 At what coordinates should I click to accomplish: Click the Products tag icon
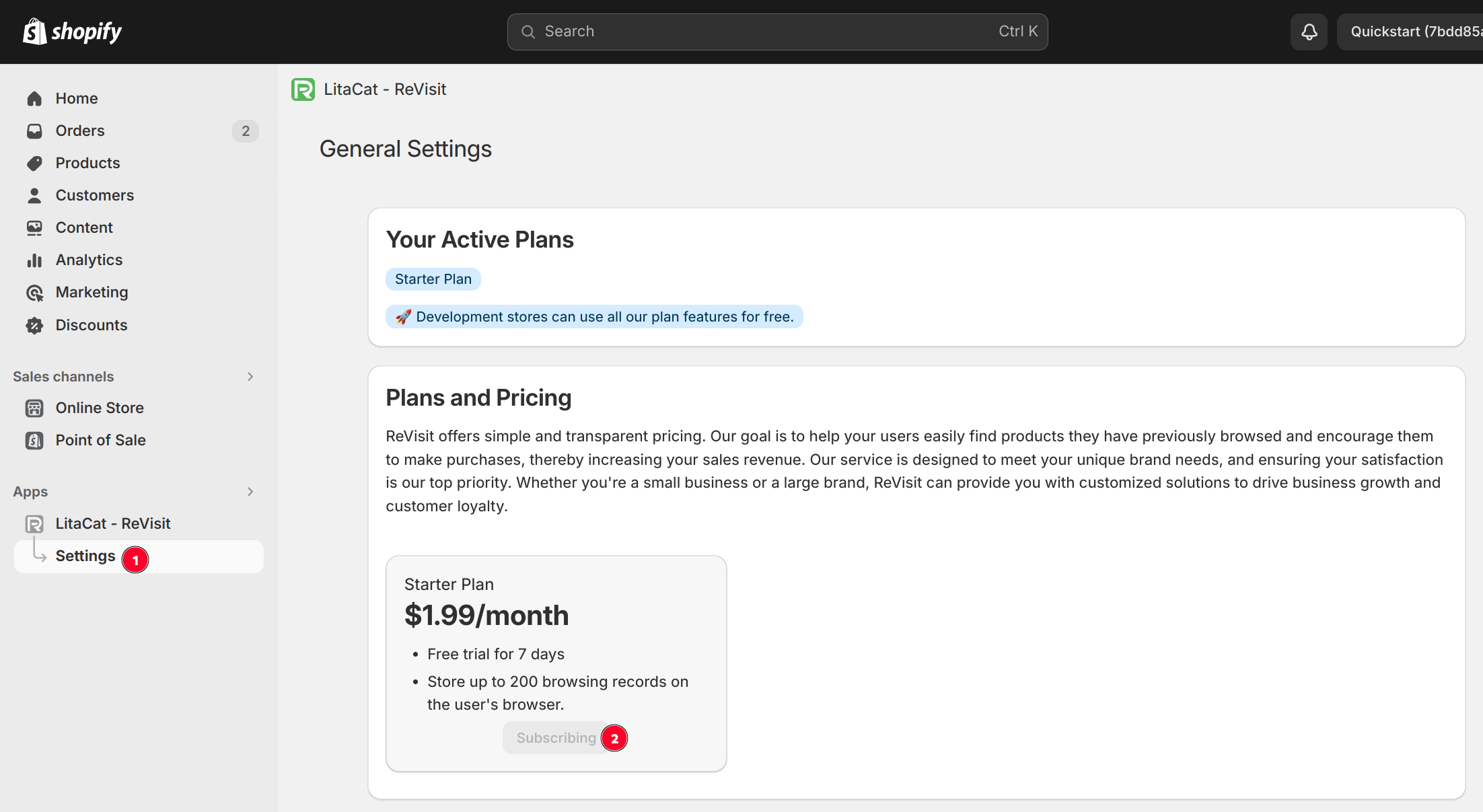pyautogui.click(x=34, y=163)
